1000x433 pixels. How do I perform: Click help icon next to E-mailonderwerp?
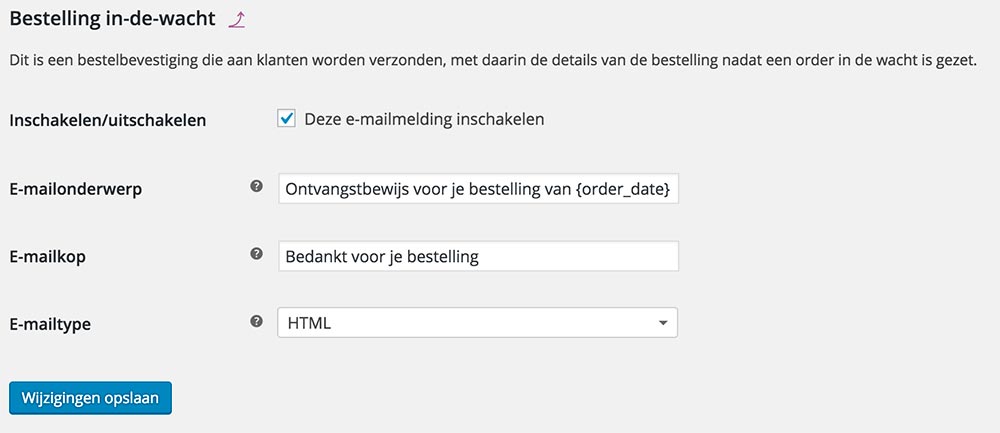(x=256, y=186)
